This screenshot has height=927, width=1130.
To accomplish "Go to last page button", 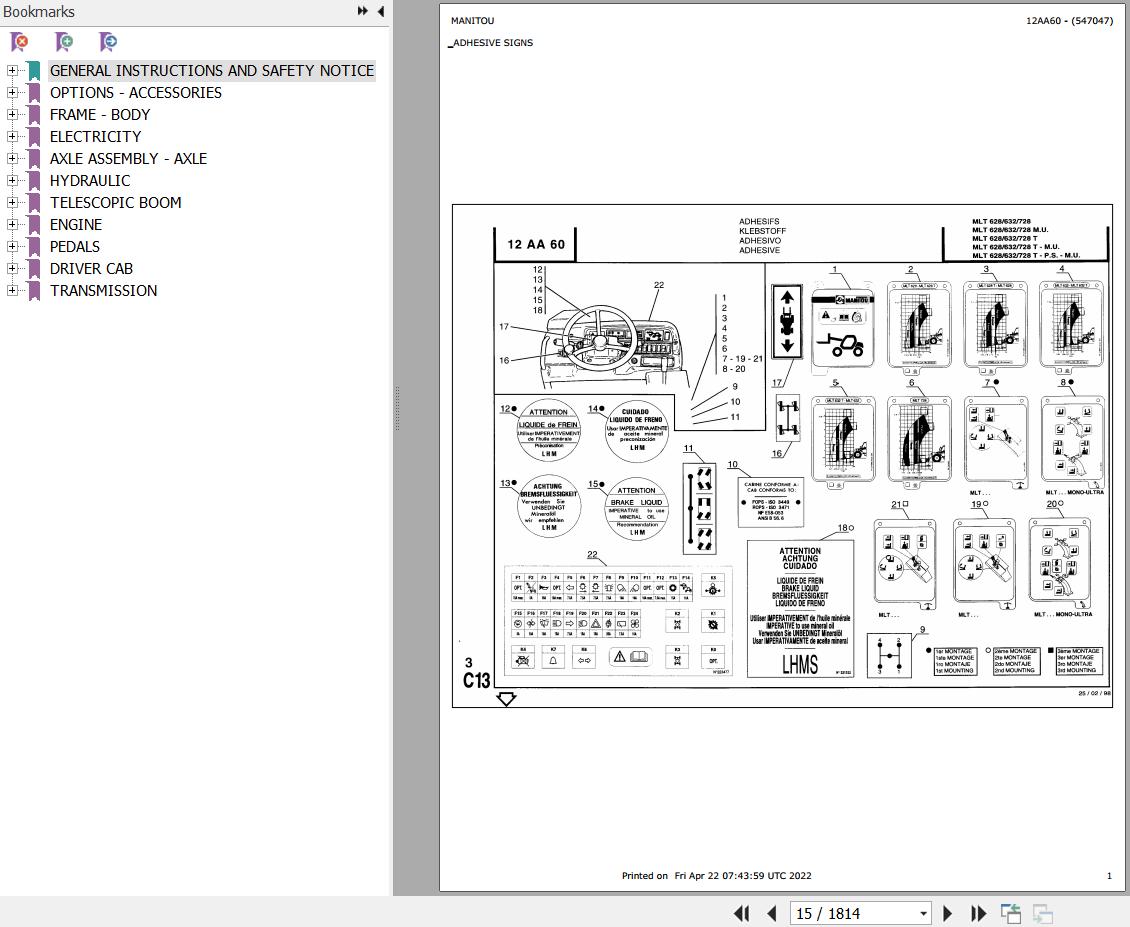I will (978, 913).
